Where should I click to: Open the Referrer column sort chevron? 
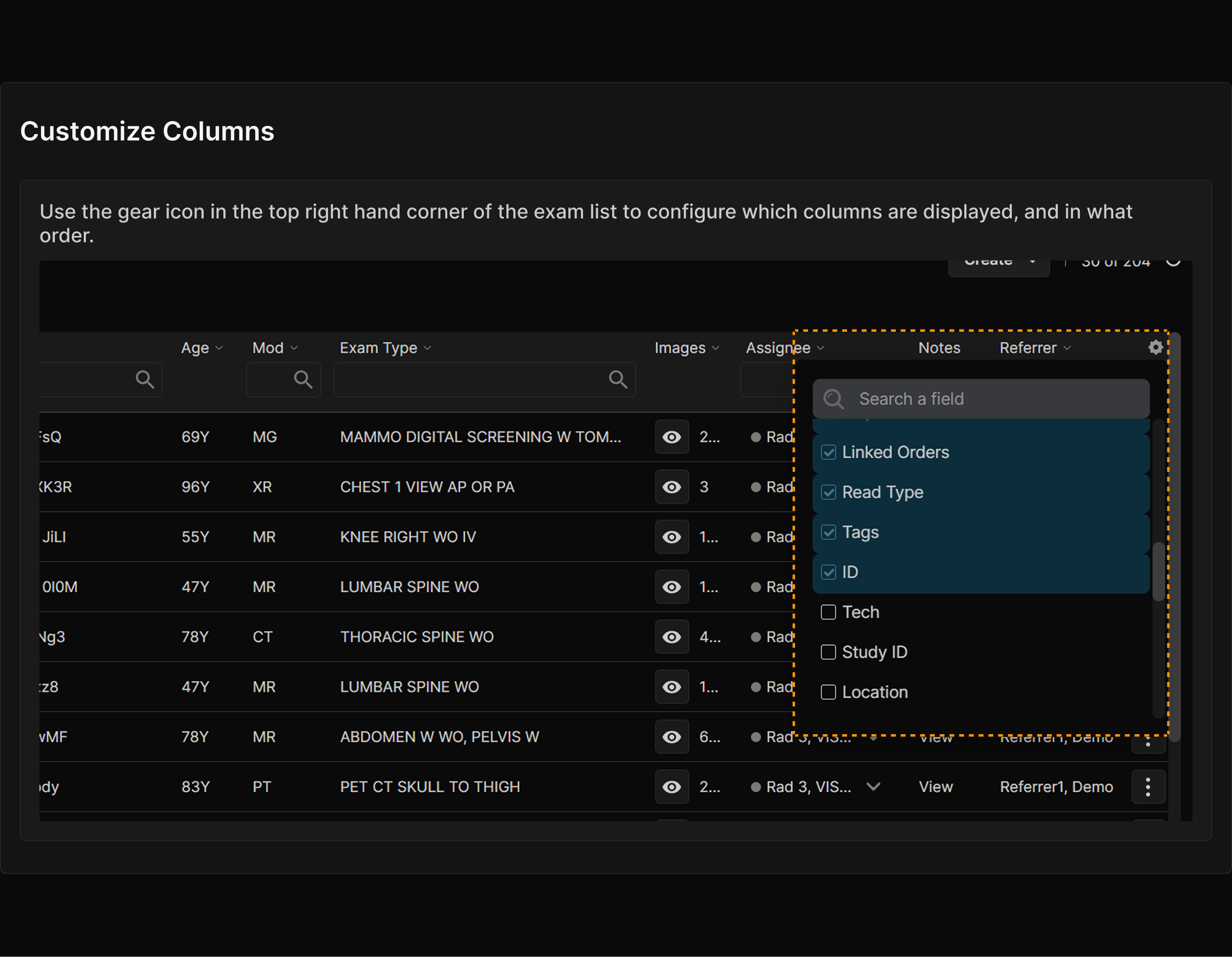[x=1067, y=349]
